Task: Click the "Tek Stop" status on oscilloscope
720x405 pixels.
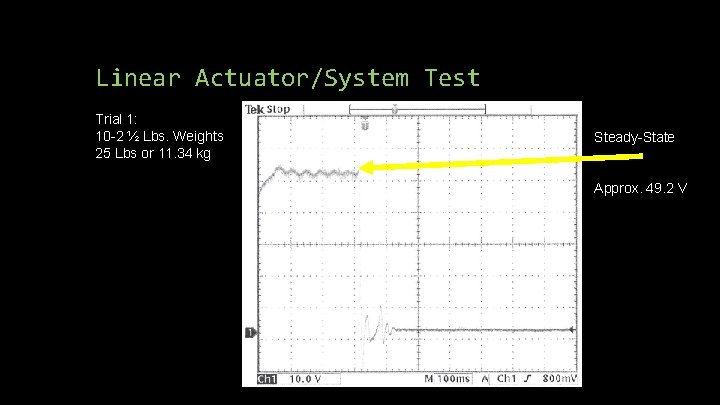Action: point(267,109)
